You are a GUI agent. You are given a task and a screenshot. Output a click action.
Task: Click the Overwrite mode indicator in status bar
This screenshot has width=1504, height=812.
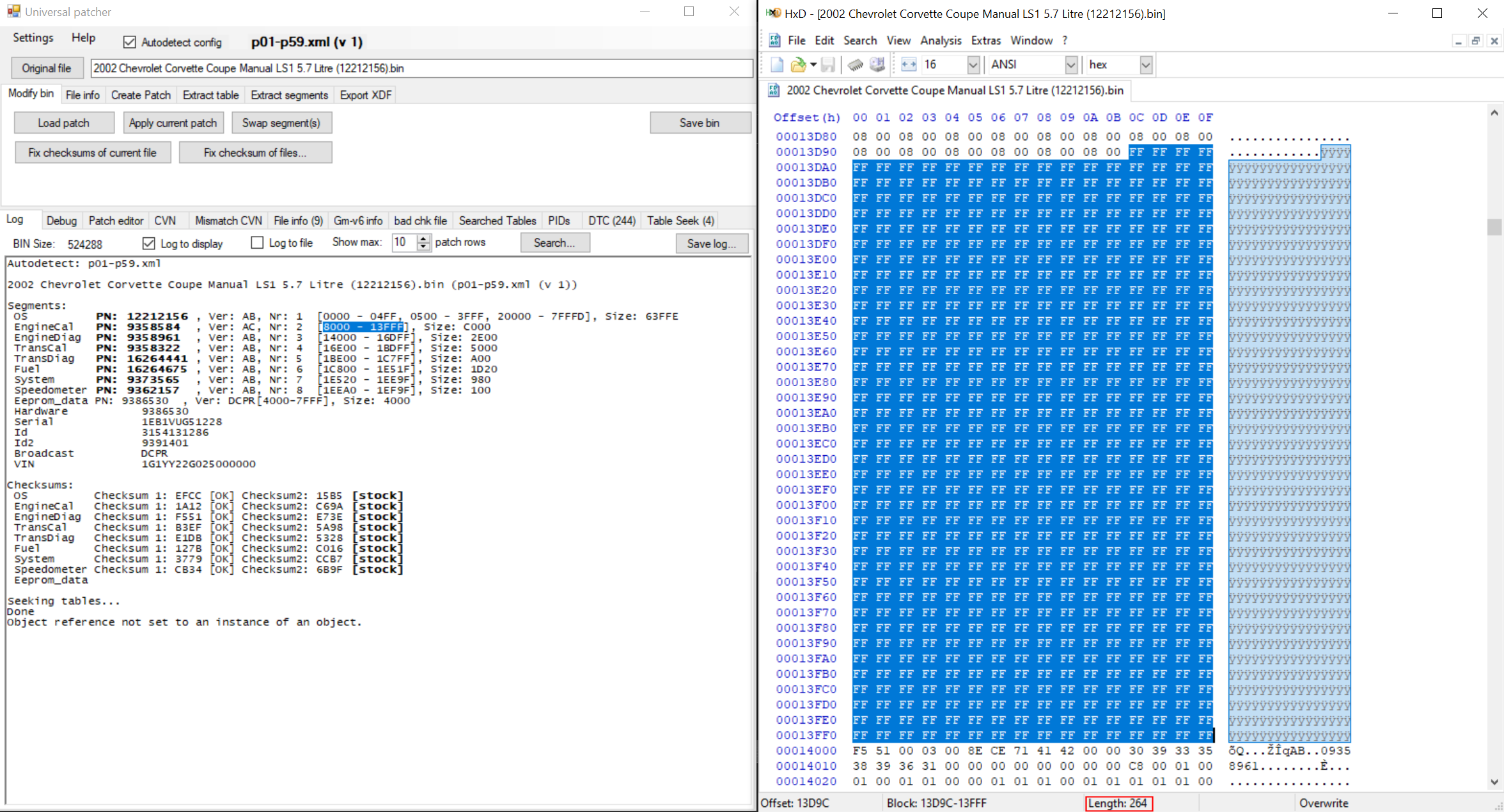click(1324, 803)
